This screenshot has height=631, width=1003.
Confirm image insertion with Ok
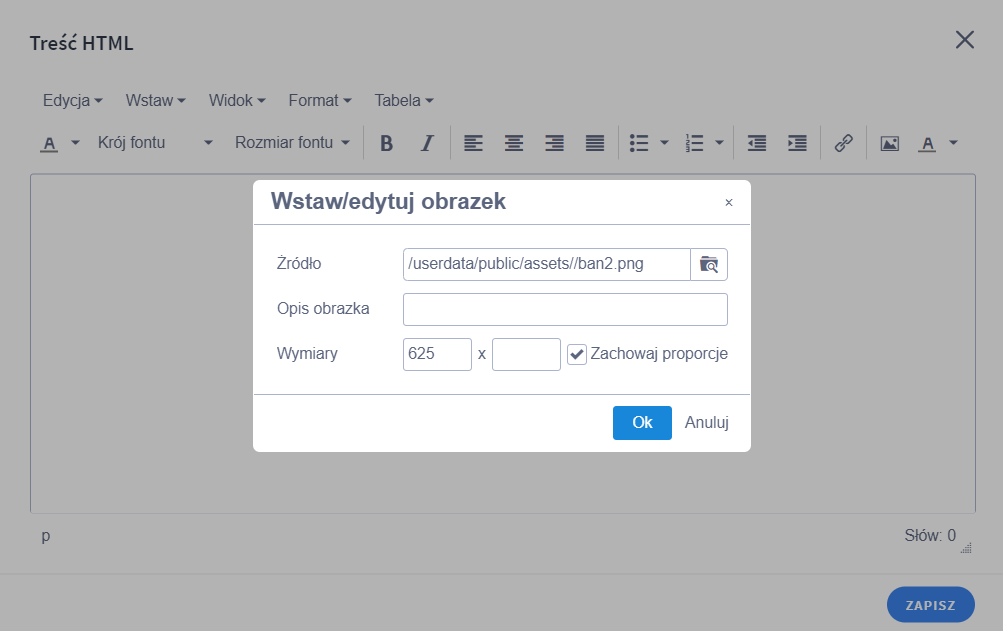coord(641,422)
